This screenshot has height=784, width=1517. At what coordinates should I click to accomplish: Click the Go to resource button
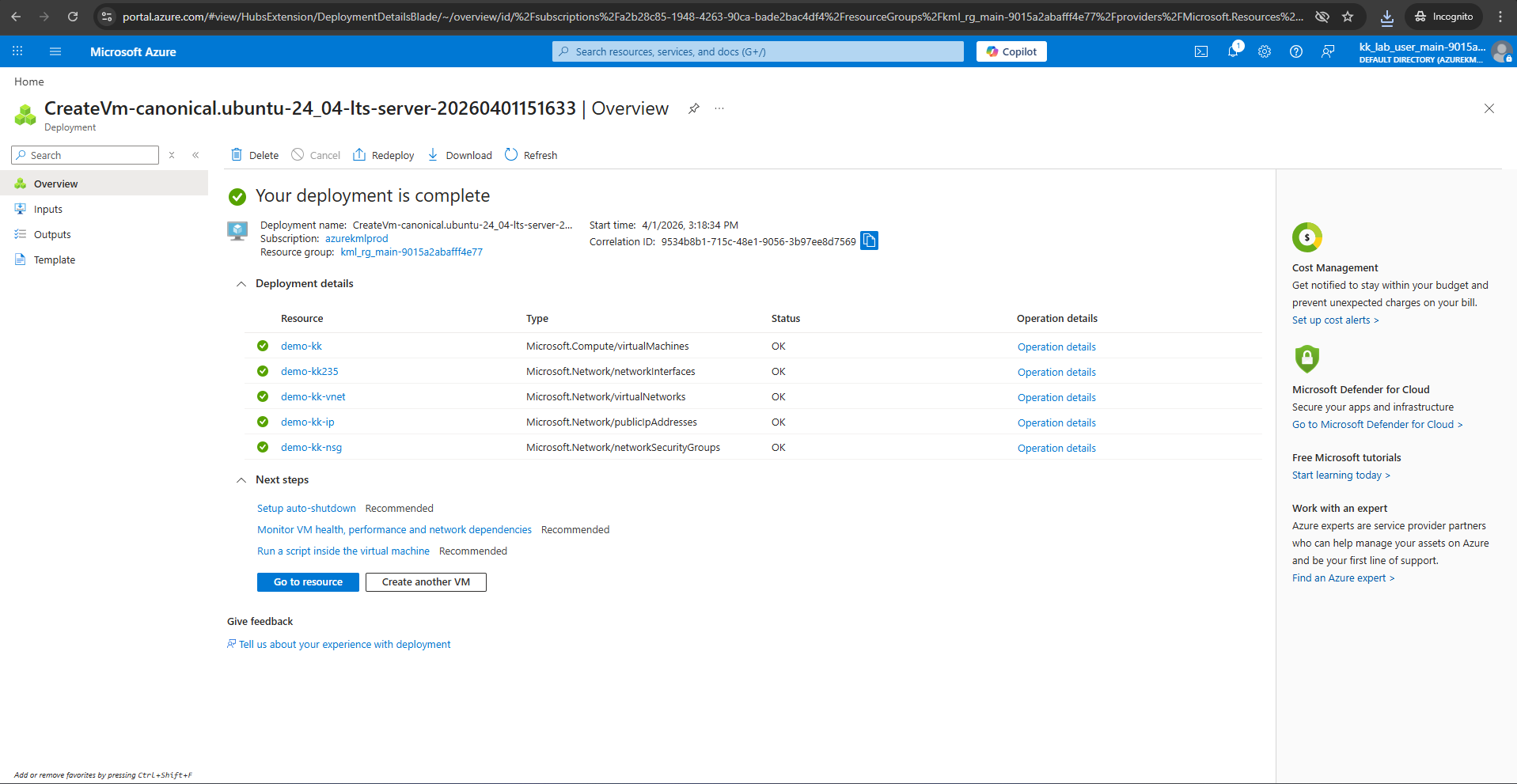point(308,582)
